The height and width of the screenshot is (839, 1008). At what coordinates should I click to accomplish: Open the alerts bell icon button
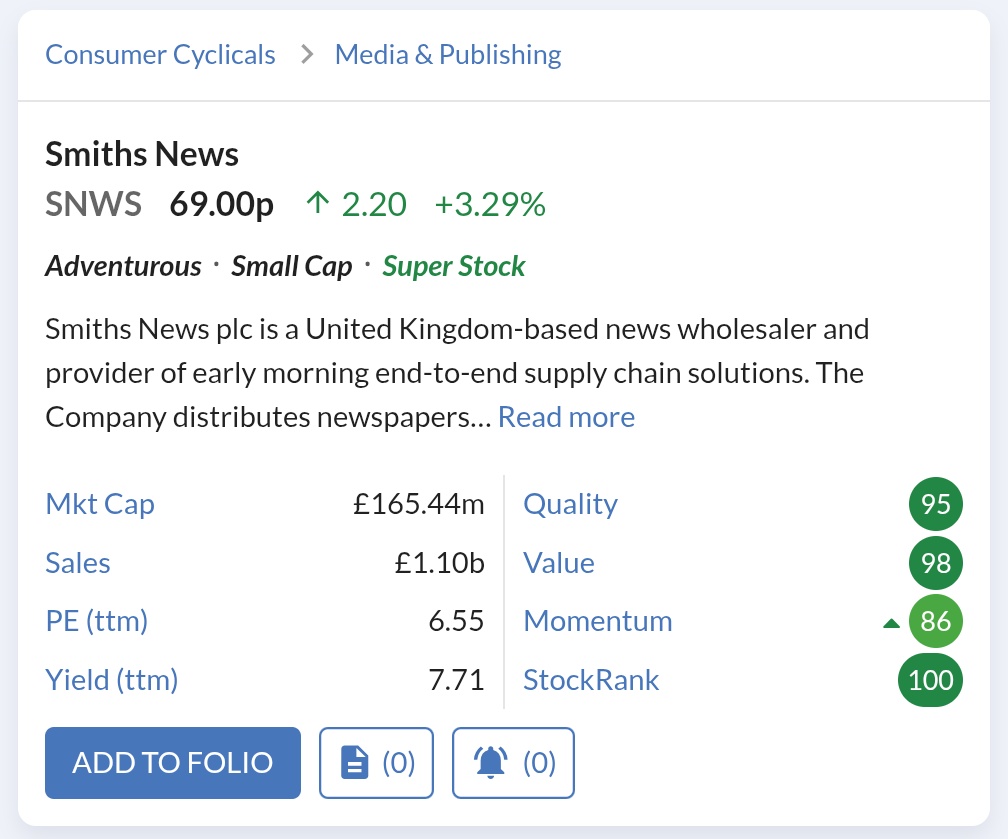(513, 762)
